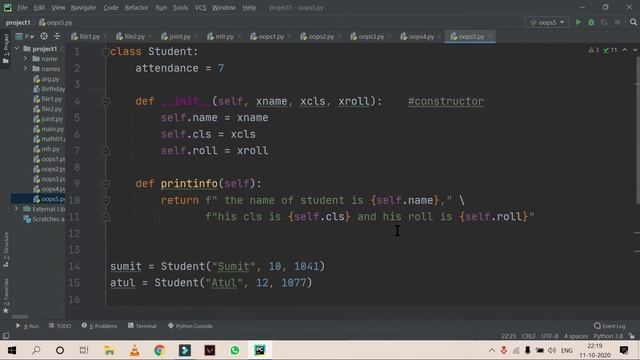The image size is (640, 360).
Task: Open WhatsApp from the taskbar
Action: coord(235,350)
